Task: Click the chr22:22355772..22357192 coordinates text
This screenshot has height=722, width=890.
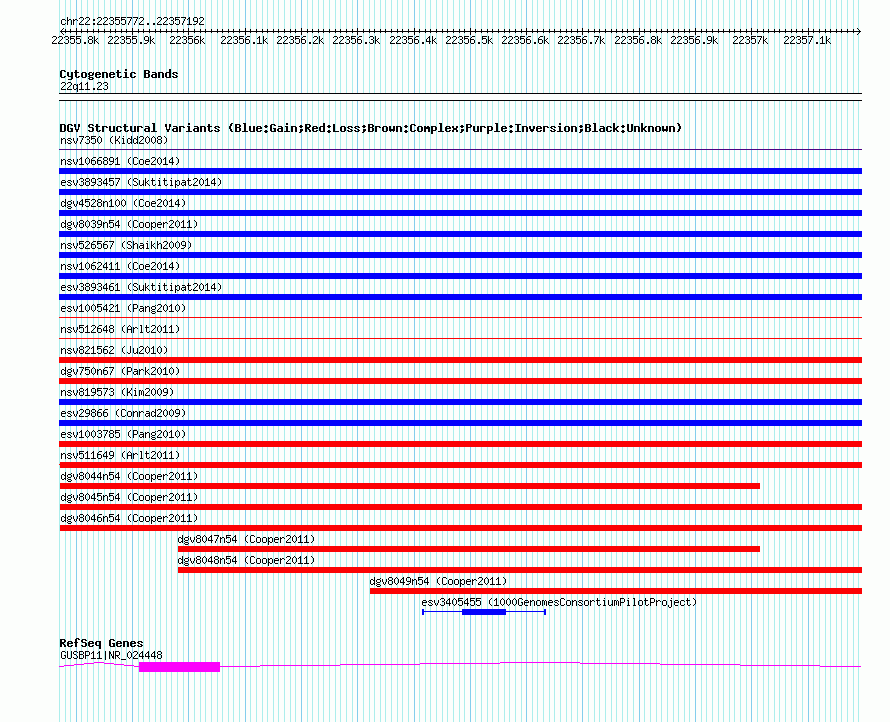Action: (132, 21)
